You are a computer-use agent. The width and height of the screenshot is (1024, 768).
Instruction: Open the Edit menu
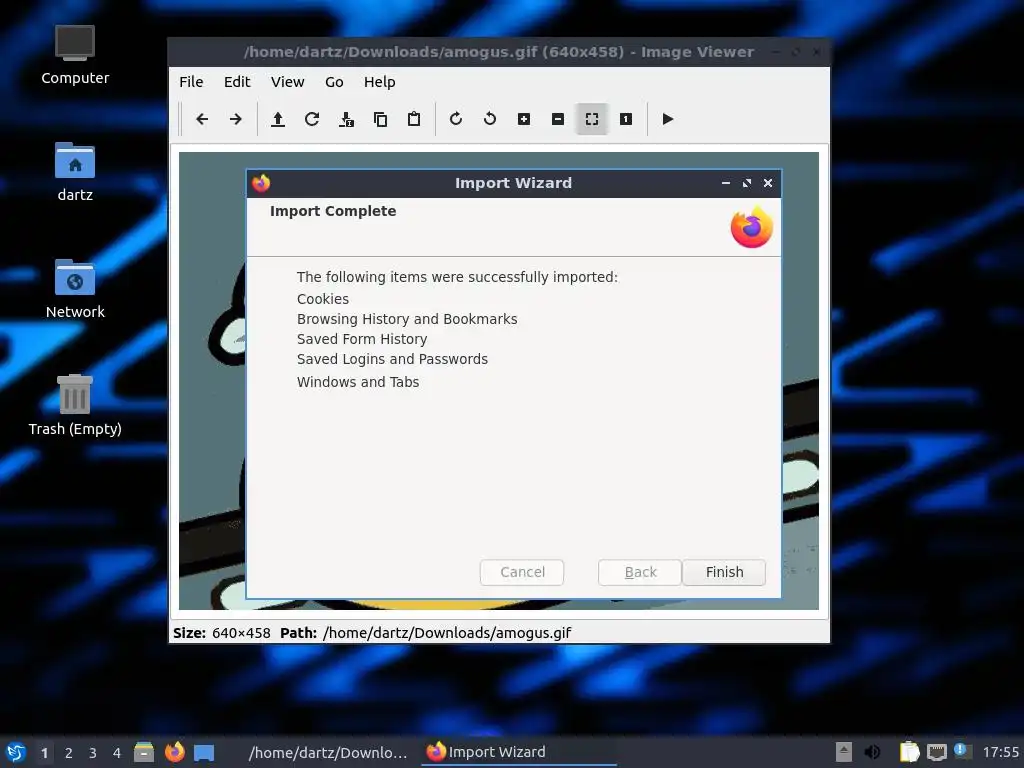click(237, 82)
